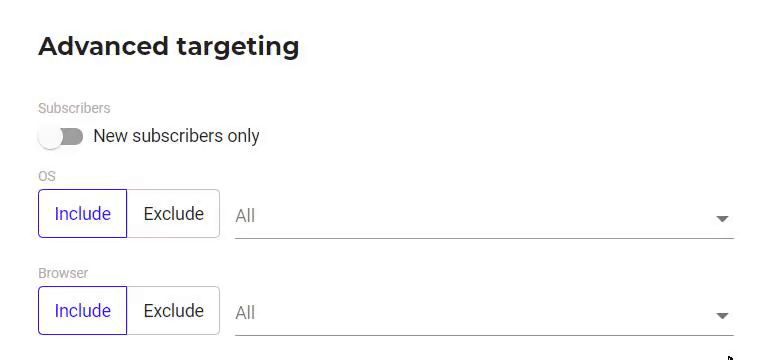Click the middle of the OS combo box
The width and height of the screenshot is (766, 360).
pyautogui.click(x=484, y=215)
